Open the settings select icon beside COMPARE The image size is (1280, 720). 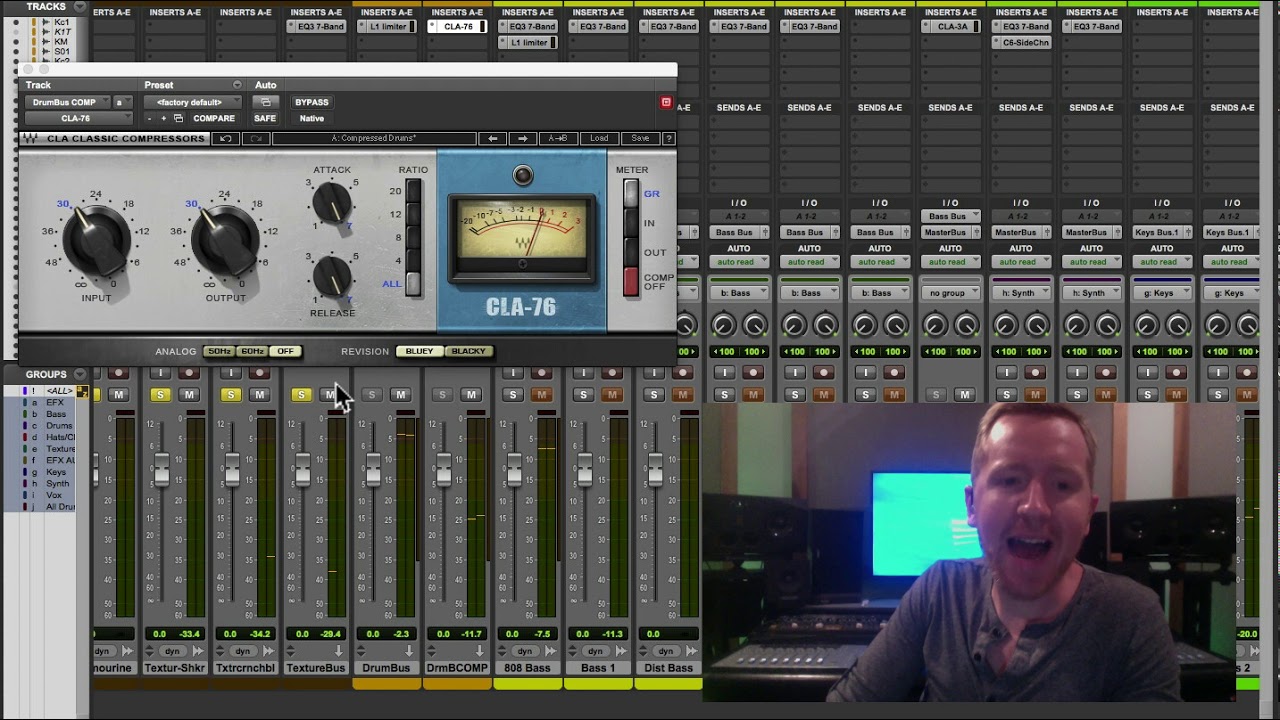click(x=178, y=118)
